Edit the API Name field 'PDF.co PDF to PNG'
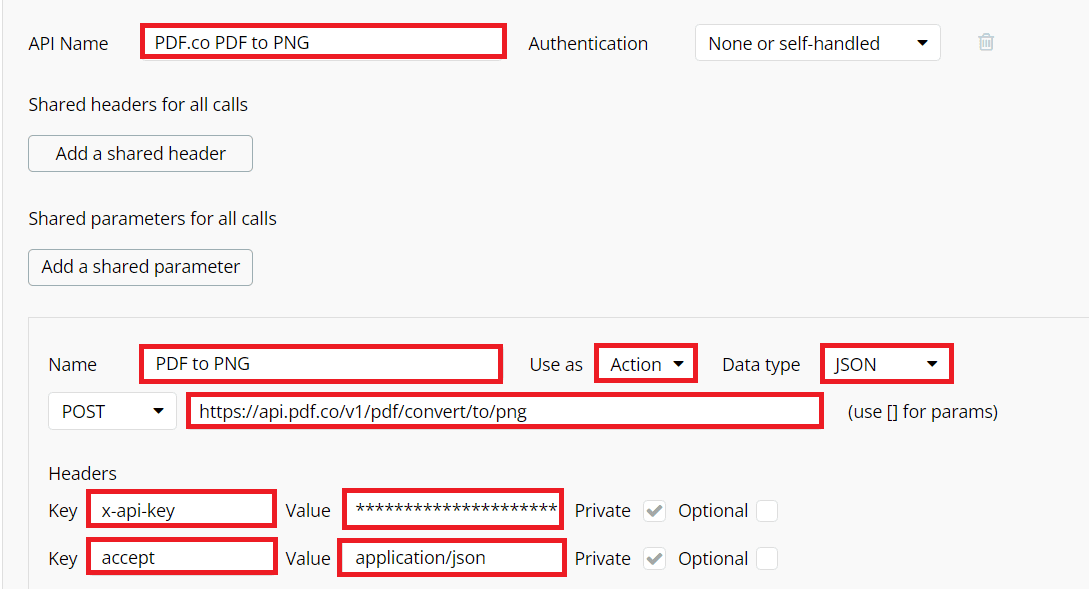This screenshot has height=589, width=1089. click(x=322, y=41)
